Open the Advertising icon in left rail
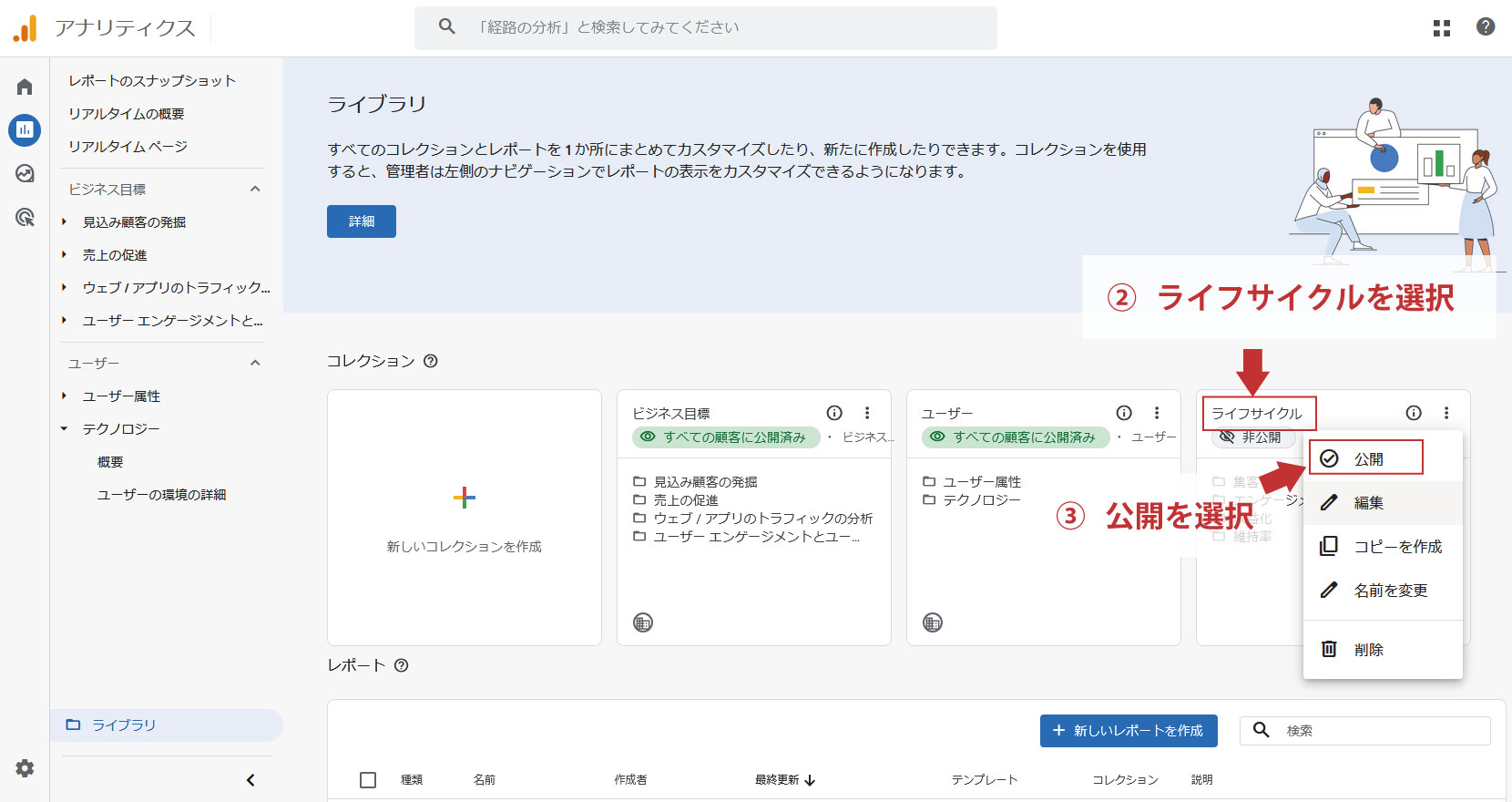The width and height of the screenshot is (1512, 802). click(25, 217)
